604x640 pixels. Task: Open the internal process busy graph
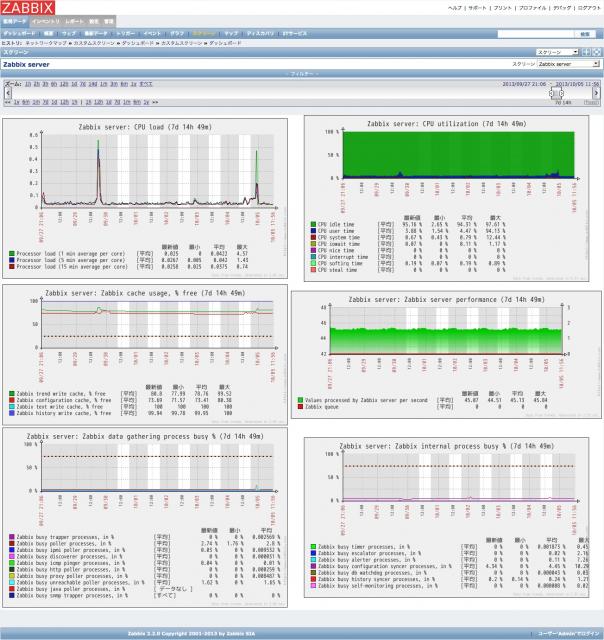click(446, 518)
